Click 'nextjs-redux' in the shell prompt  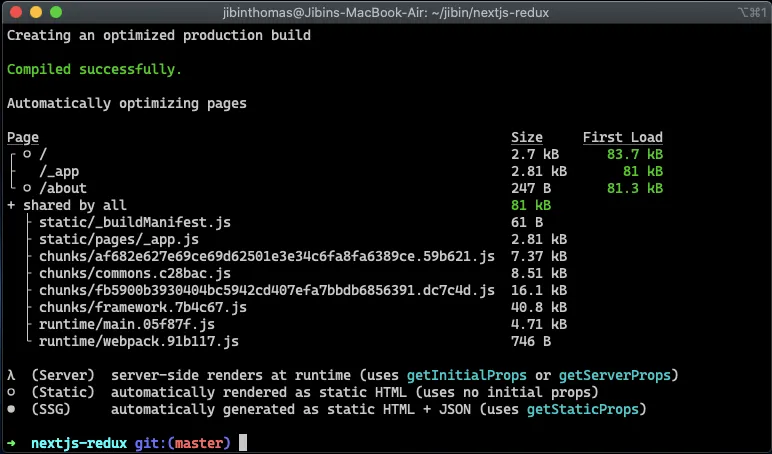(79, 443)
